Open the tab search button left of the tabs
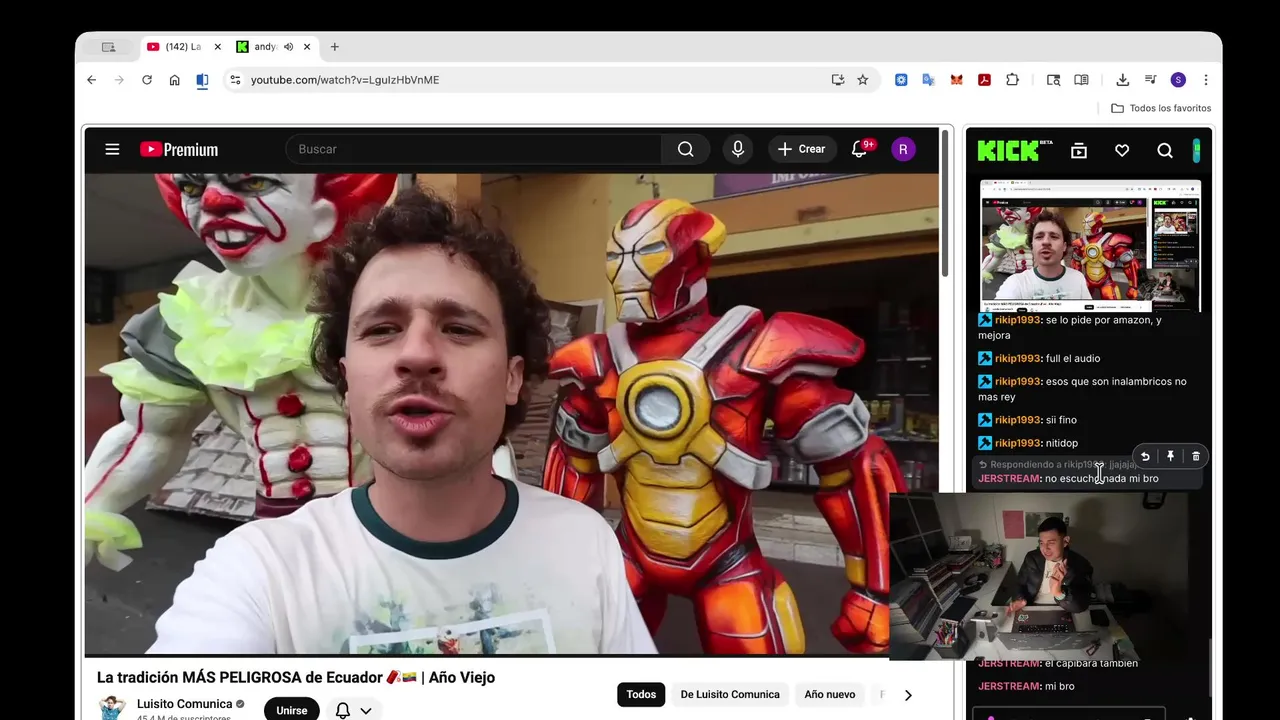 pyautogui.click(x=108, y=47)
